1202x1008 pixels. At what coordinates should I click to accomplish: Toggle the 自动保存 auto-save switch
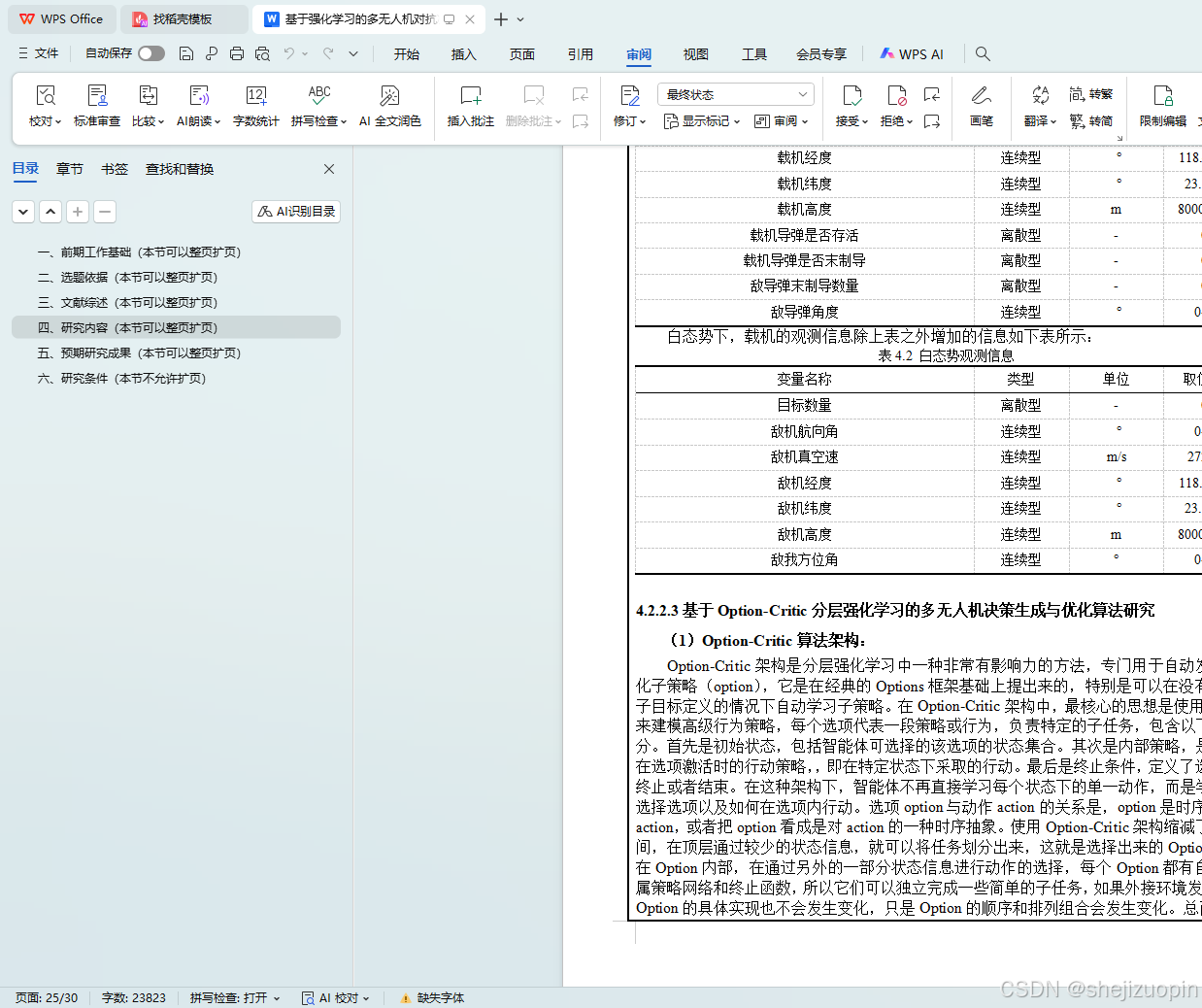[x=150, y=53]
